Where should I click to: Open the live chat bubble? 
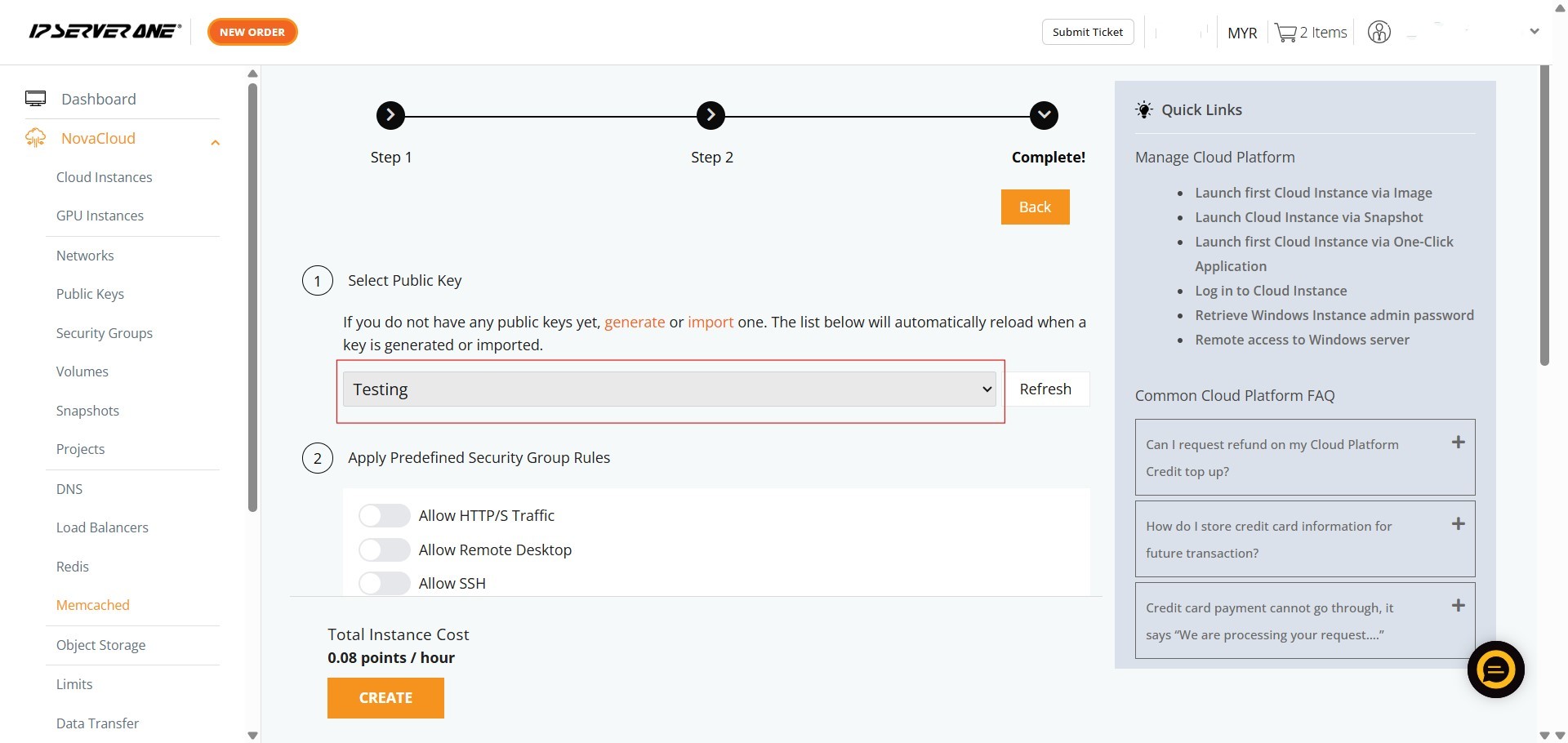click(1495, 670)
